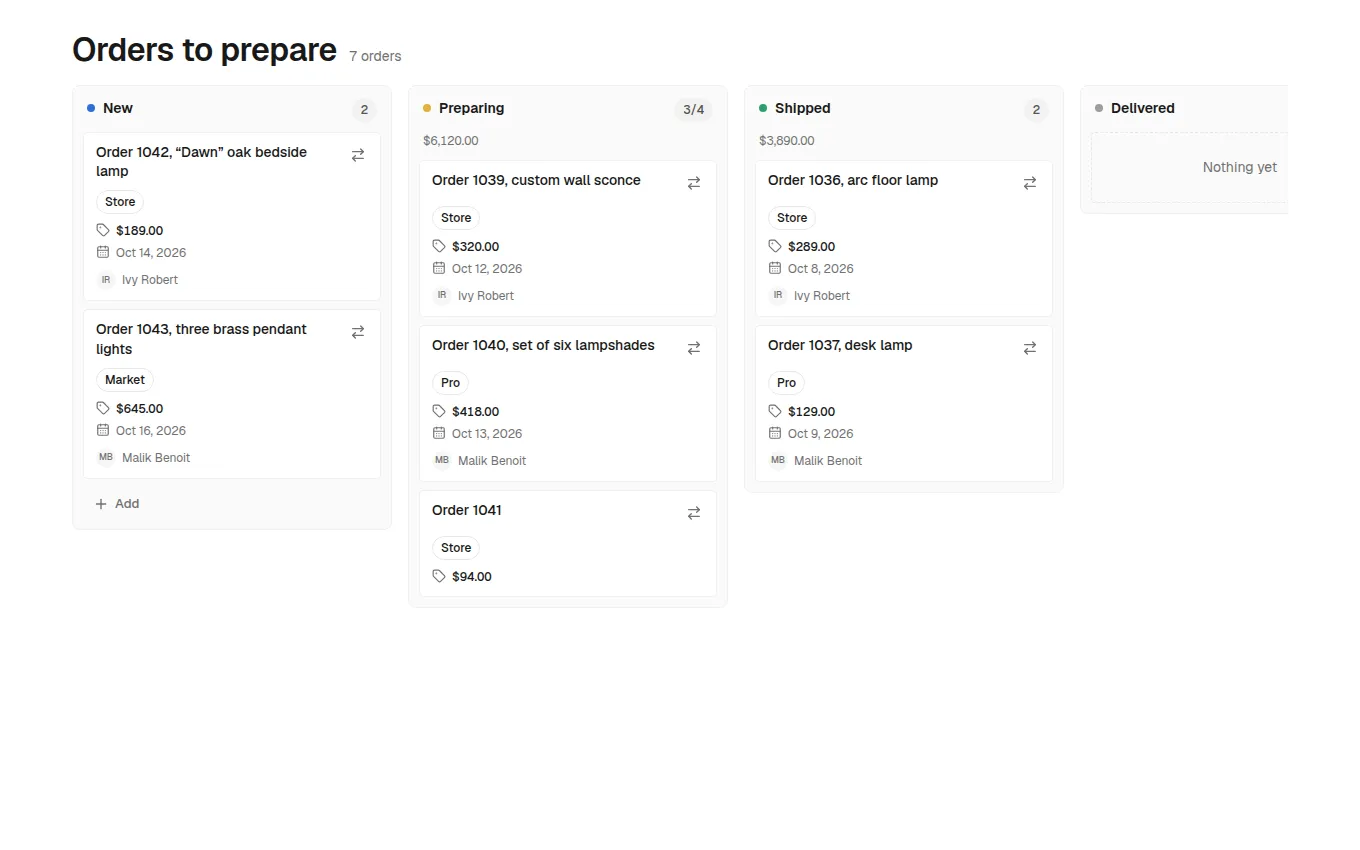
Task: Click the price tag icon beside $189.00
Action: 103,230
